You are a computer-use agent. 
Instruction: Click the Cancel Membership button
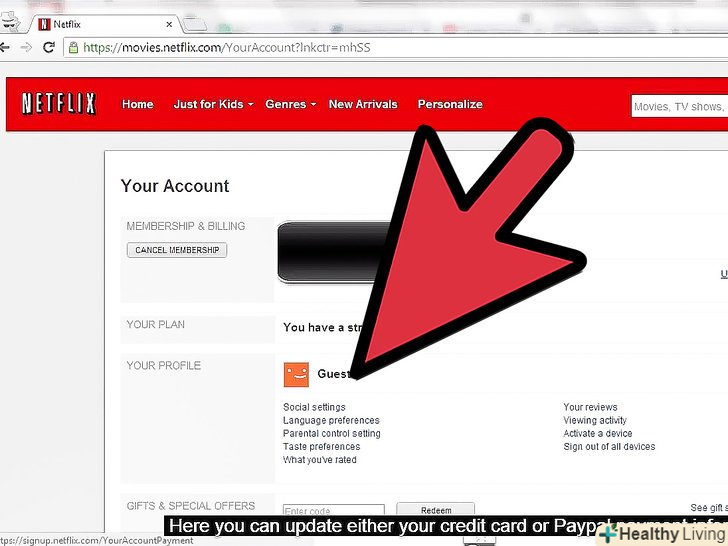(x=177, y=250)
